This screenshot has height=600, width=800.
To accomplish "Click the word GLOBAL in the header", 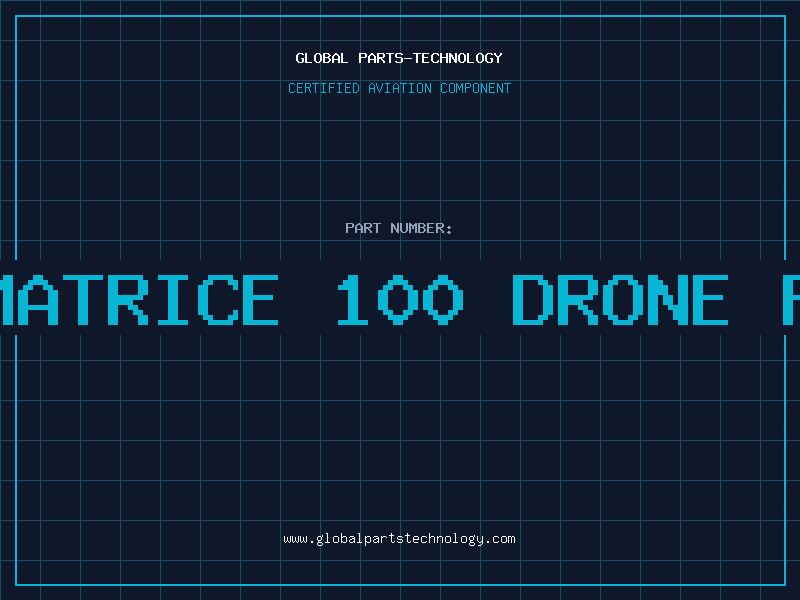I will click(321, 58).
